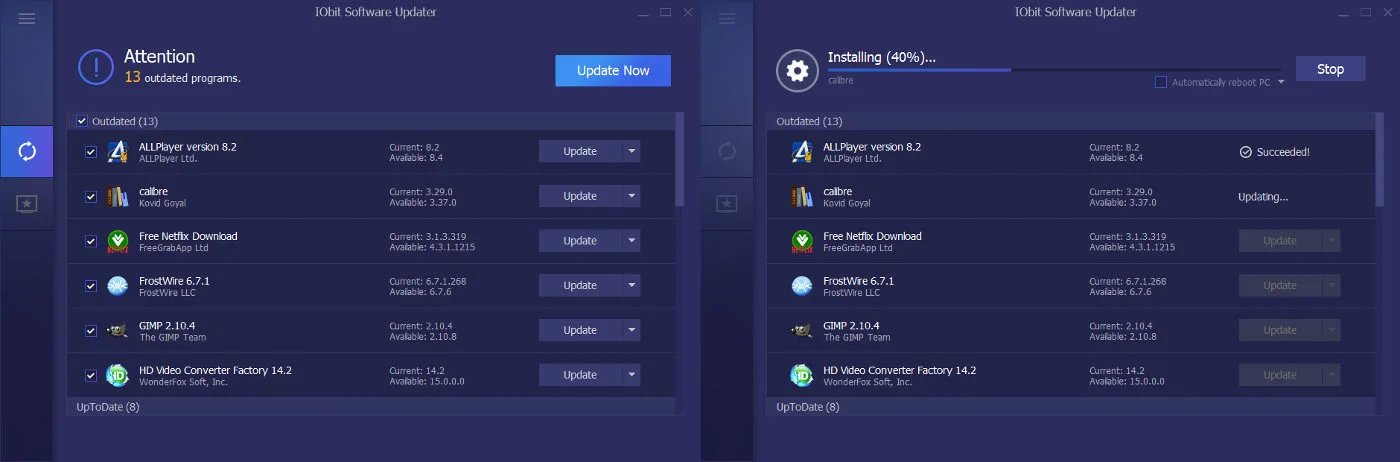Stop the installation

point(1330,69)
